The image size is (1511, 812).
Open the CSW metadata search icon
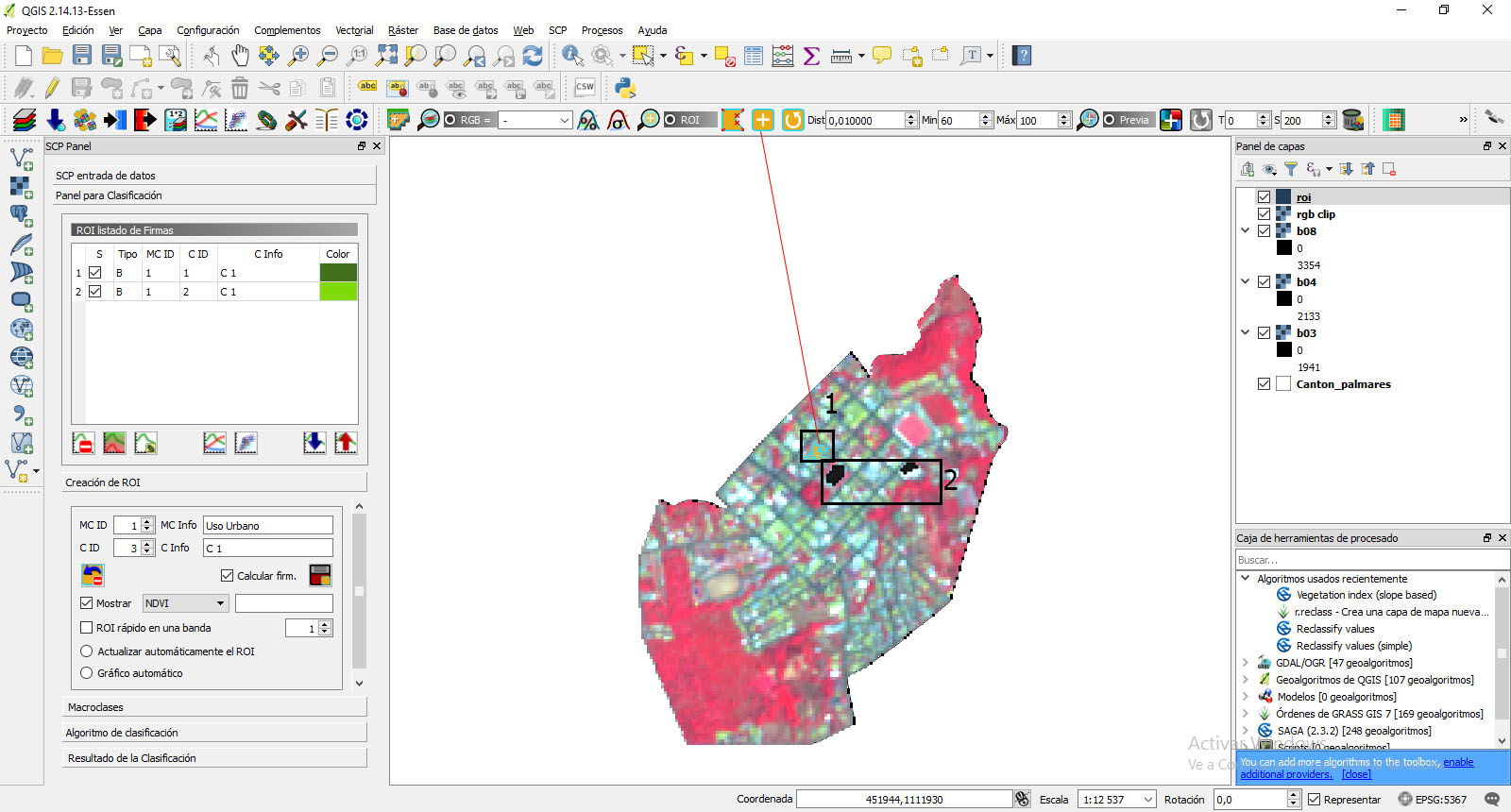pos(585,88)
